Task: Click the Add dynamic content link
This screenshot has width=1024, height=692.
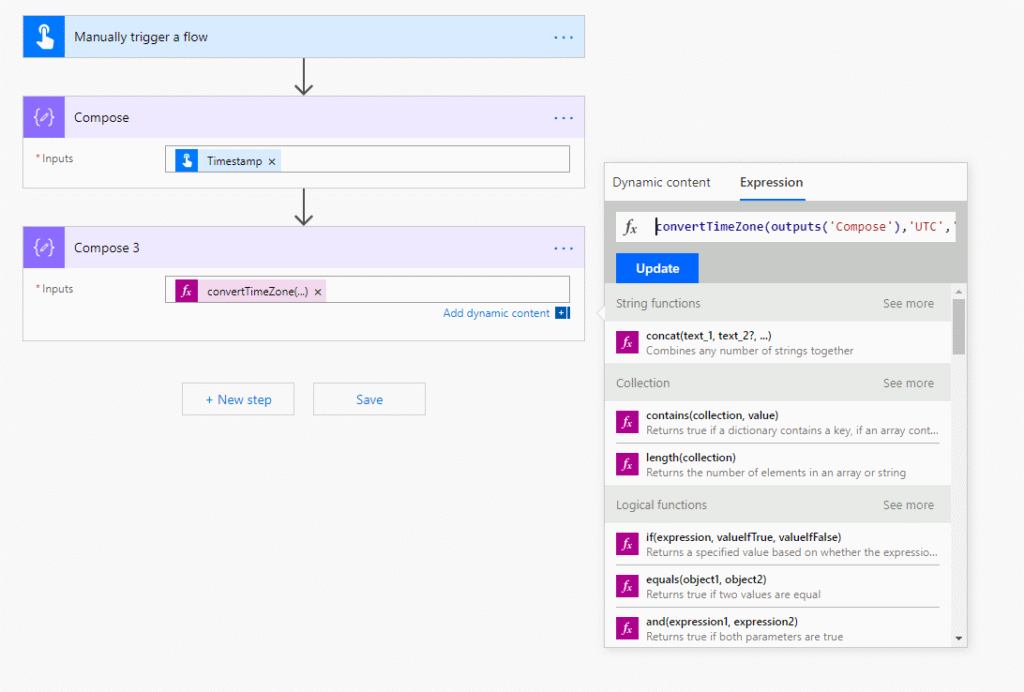Action: (496, 313)
